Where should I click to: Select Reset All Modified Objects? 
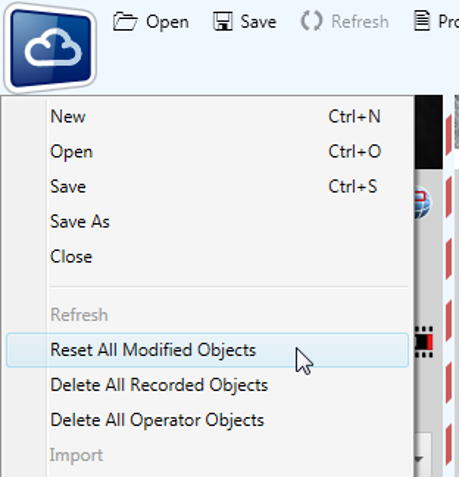207,350
